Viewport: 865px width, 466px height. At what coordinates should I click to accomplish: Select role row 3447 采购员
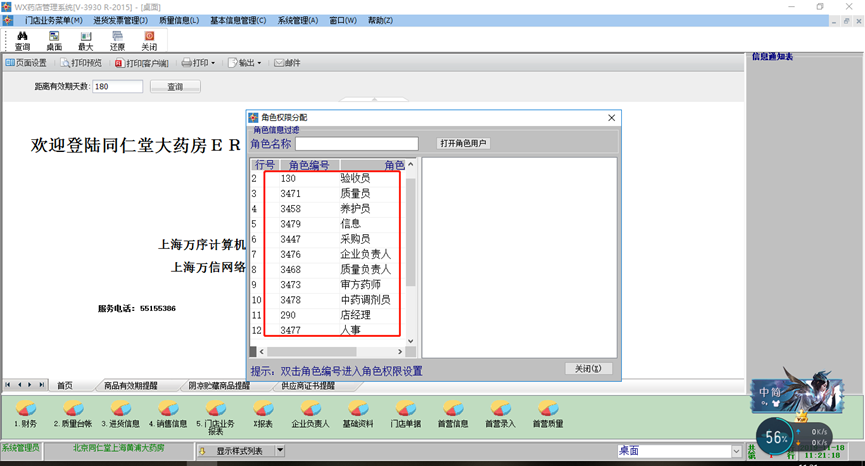(x=328, y=239)
